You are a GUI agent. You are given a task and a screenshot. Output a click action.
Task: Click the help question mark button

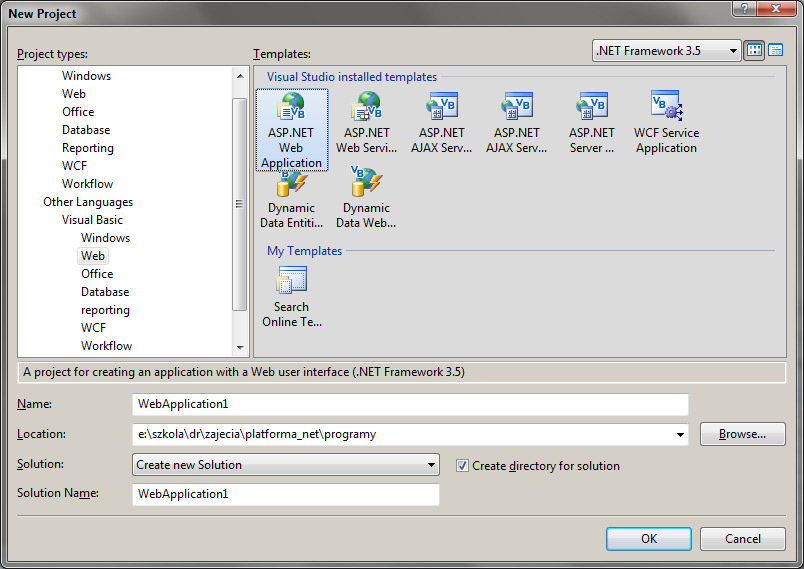[x=745, y=9]
